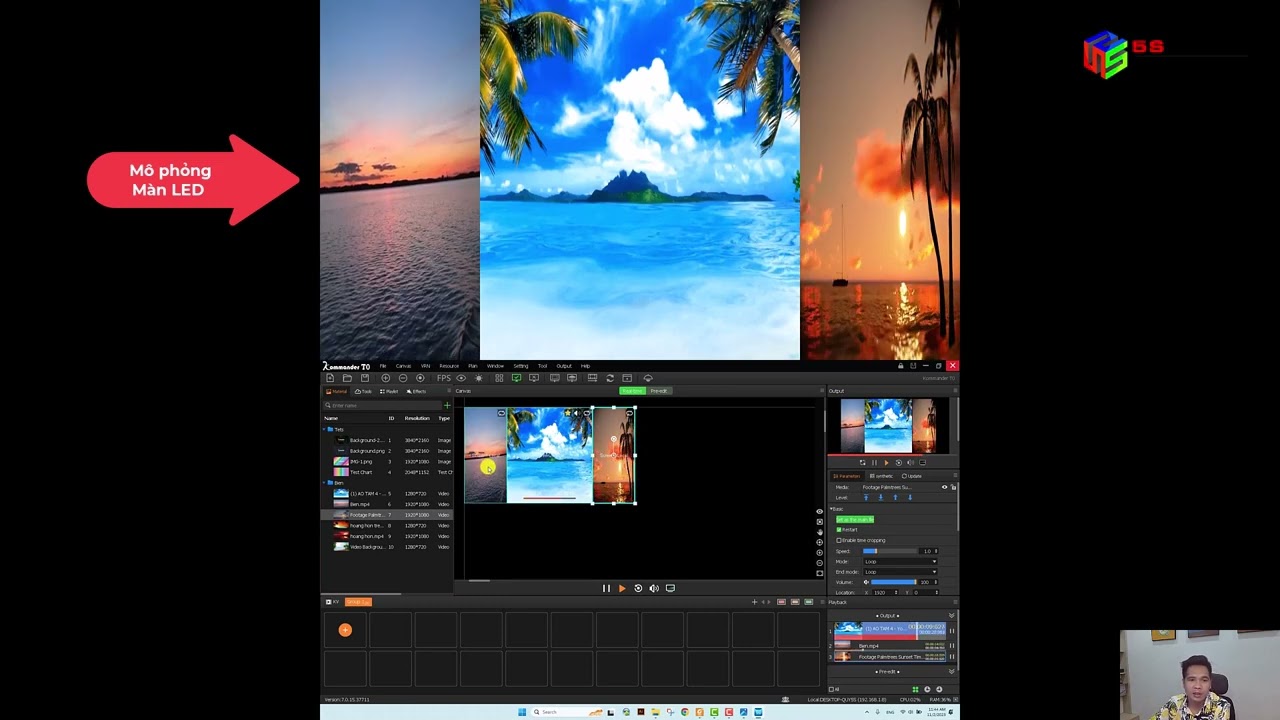The height and width of the screenshot is (720, 1280).
Task: Click the filmstrip toolbar icon
Action: [x=592, y=378]
